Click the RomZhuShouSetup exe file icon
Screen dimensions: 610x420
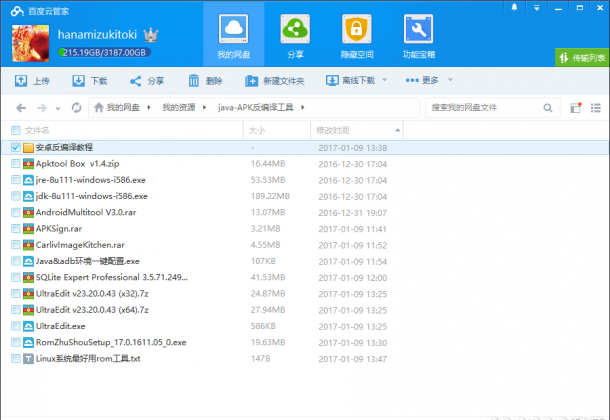(28, 342)
